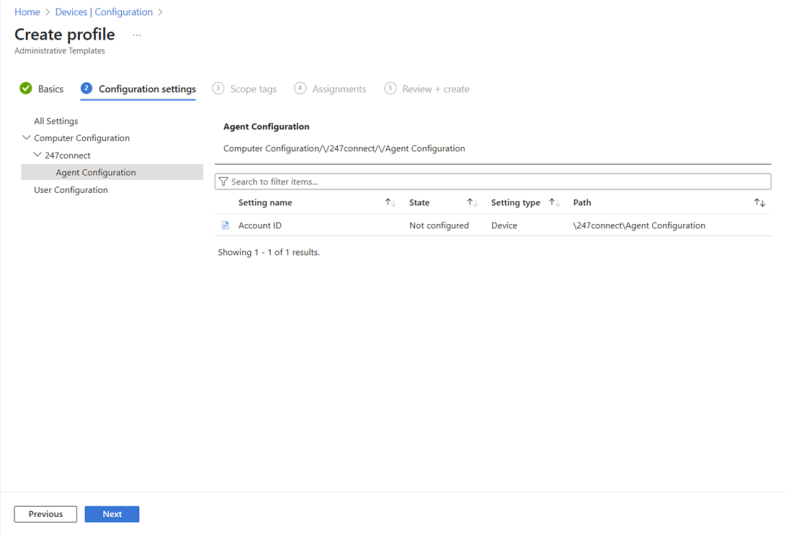Click the Previous button
The width and height of the screenshot is (786, 535).
(x=46, y=514)
